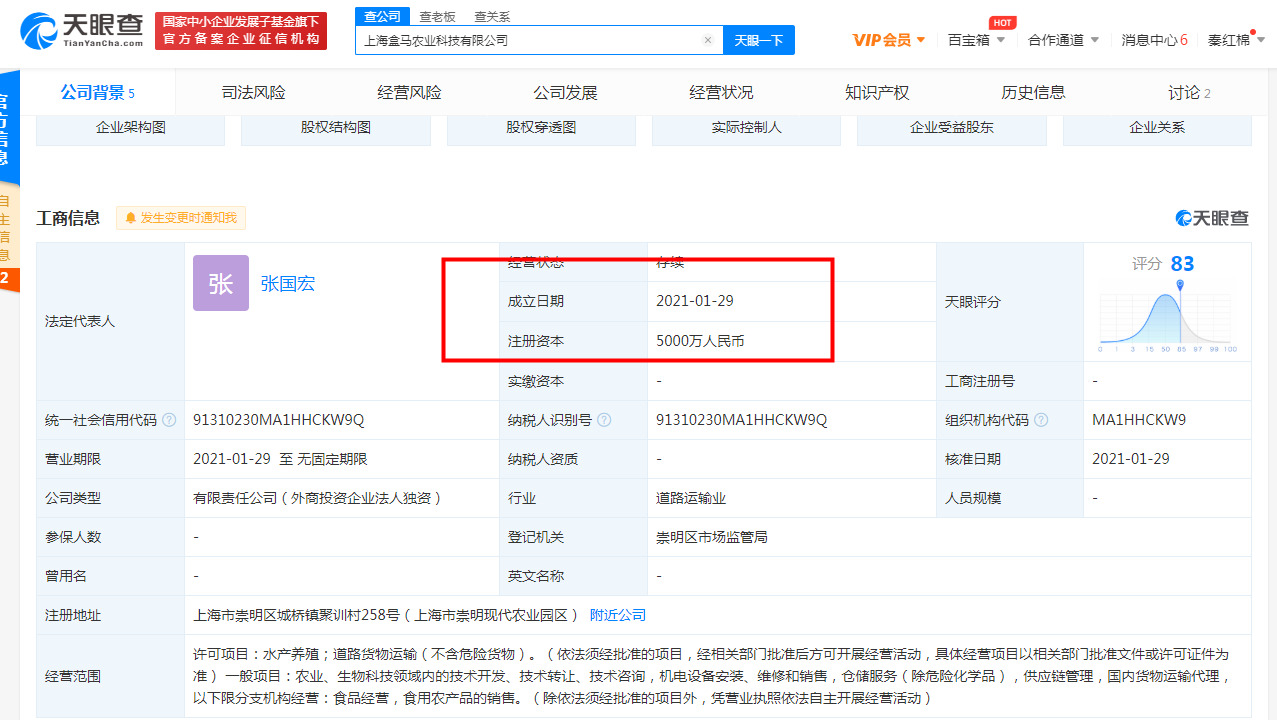The width and height of the screenshot is (1277, 720).
Task: Click the 实际控制人 button
Action: 746,129
